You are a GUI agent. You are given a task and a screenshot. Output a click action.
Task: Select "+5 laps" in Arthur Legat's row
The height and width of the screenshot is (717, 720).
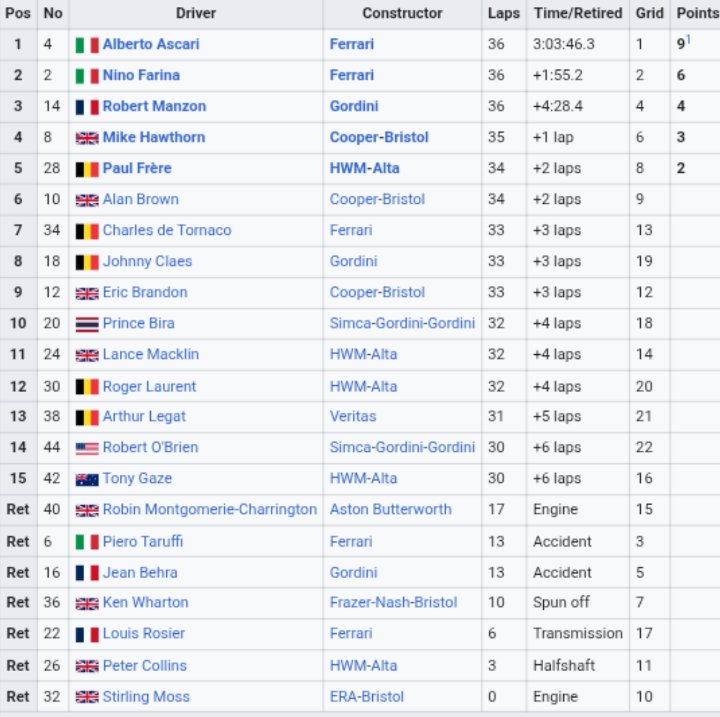(557, 416)
